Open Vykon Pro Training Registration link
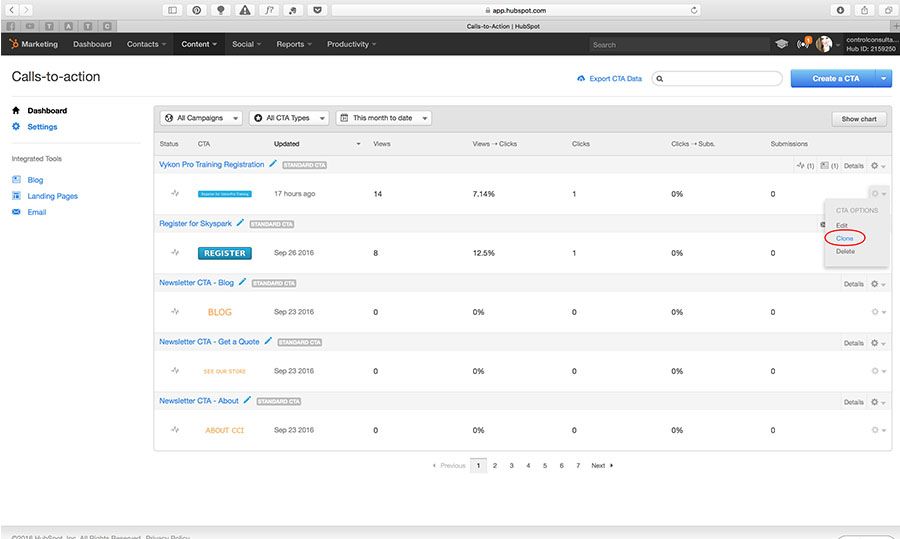This screenshot has width=900, height=539. pyautogui.click(x=211, y=164)
